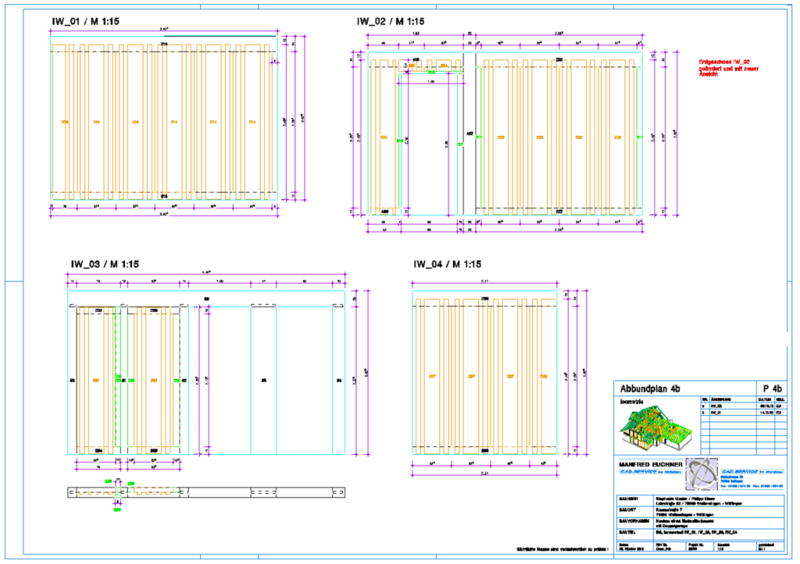800x564 pixels.
Task: Click the P 4b plan number box
Action: click(772, 390)
